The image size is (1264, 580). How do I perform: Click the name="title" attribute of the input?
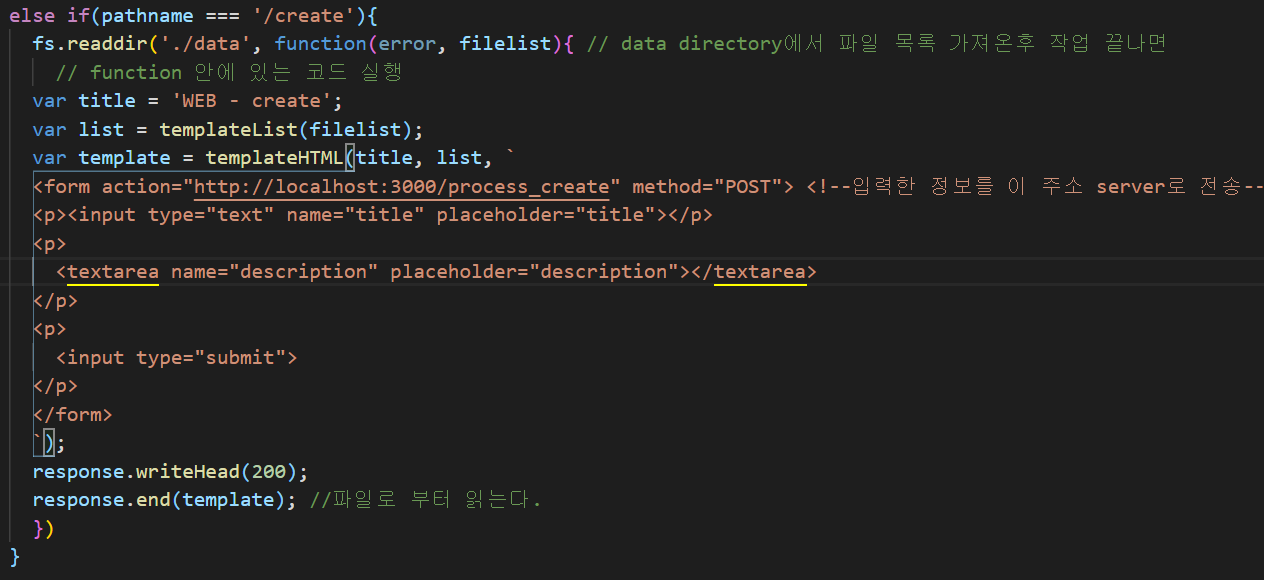356,214
